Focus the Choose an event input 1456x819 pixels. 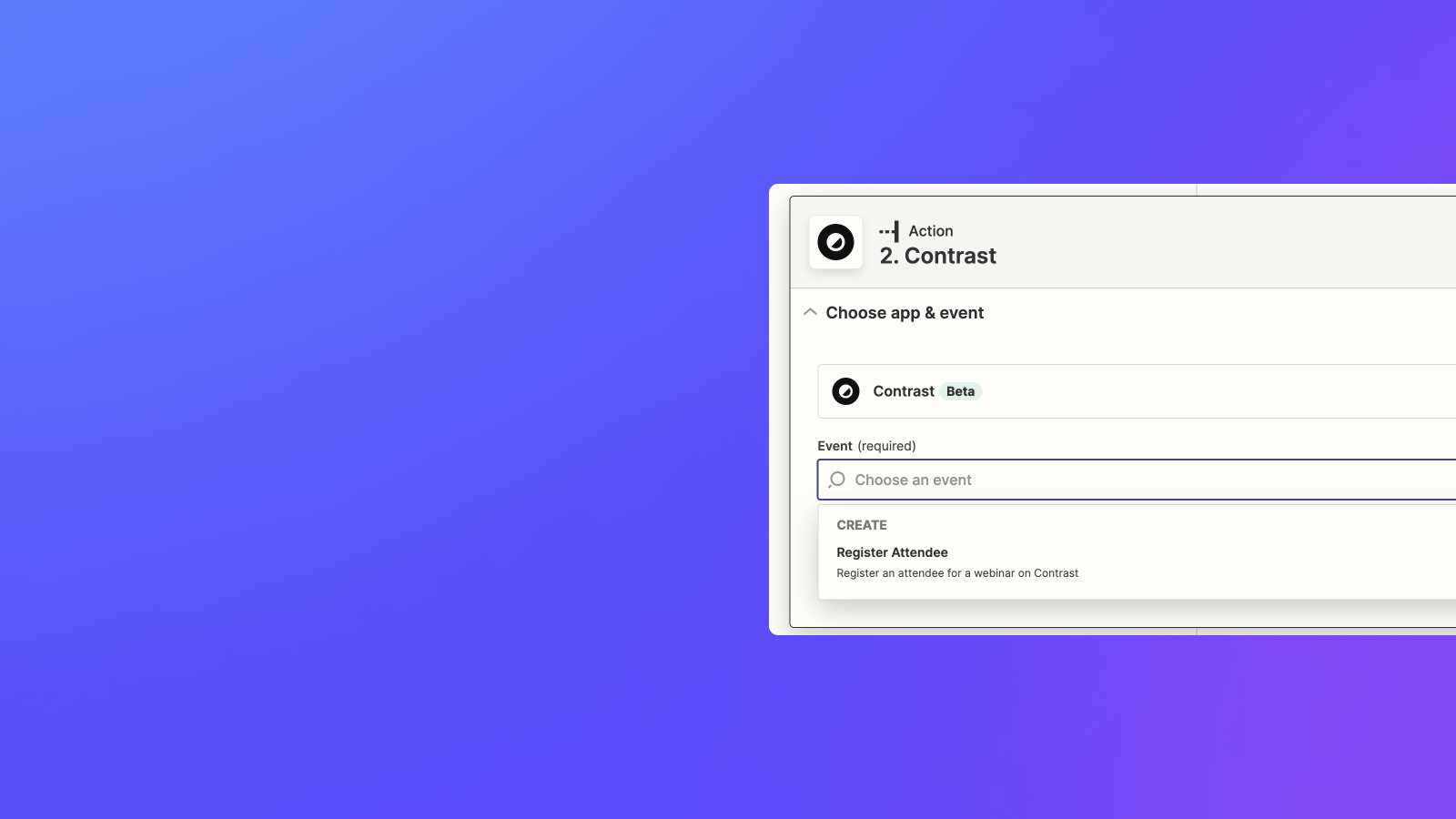(x=1137, y=480)
